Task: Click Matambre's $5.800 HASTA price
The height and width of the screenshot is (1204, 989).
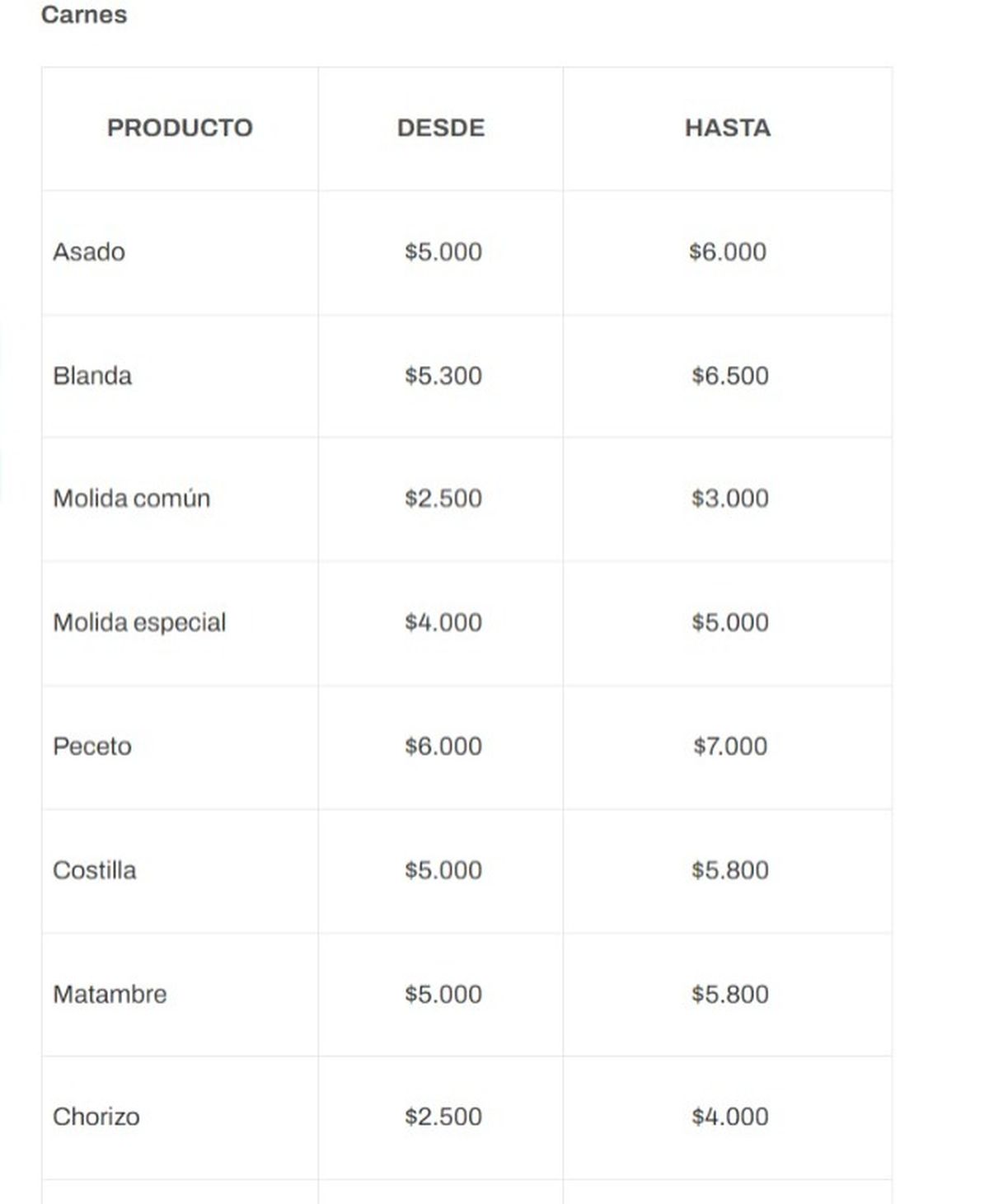Action: click(730, 994)
